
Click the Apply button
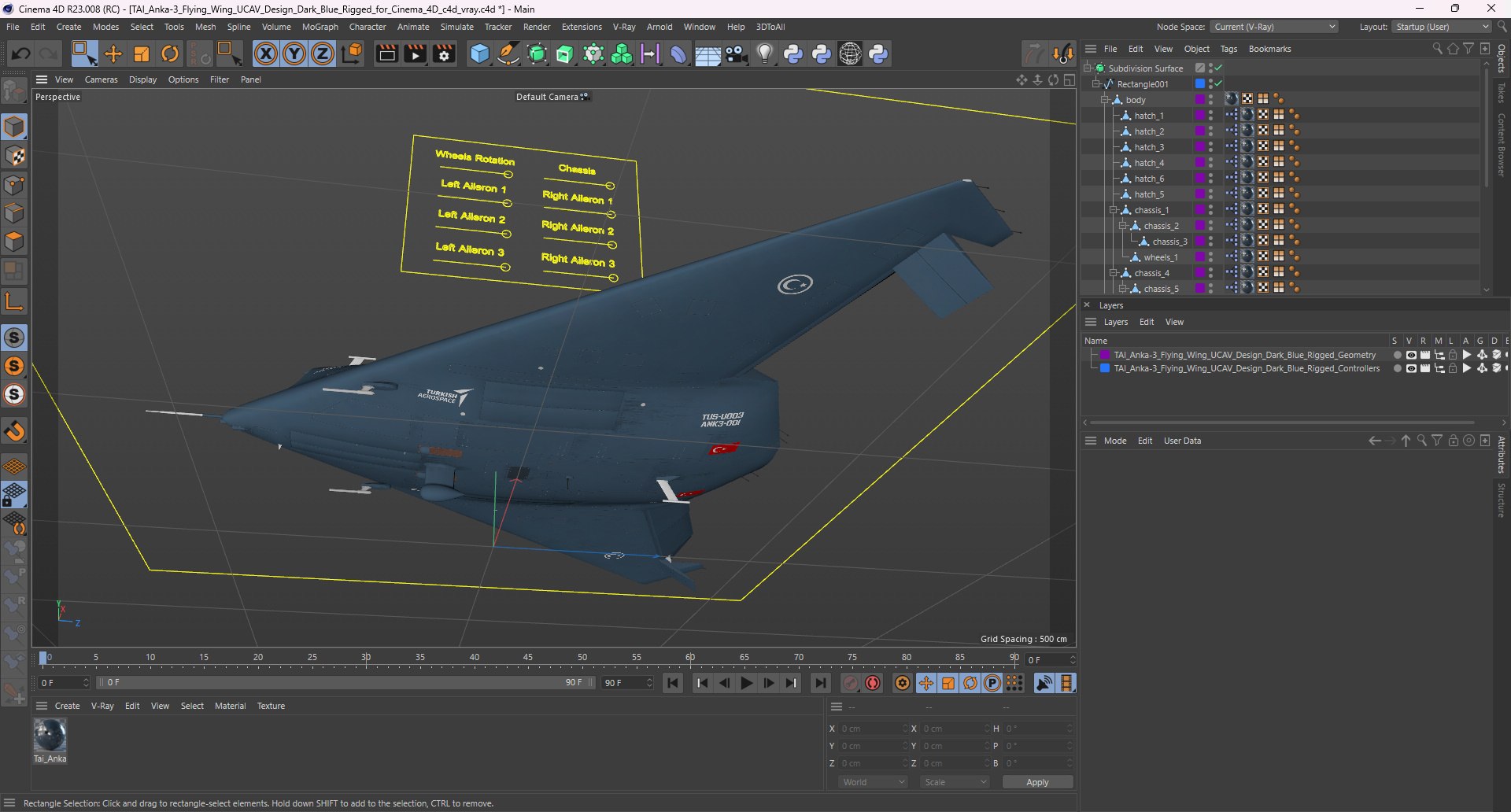(1037, 782)
